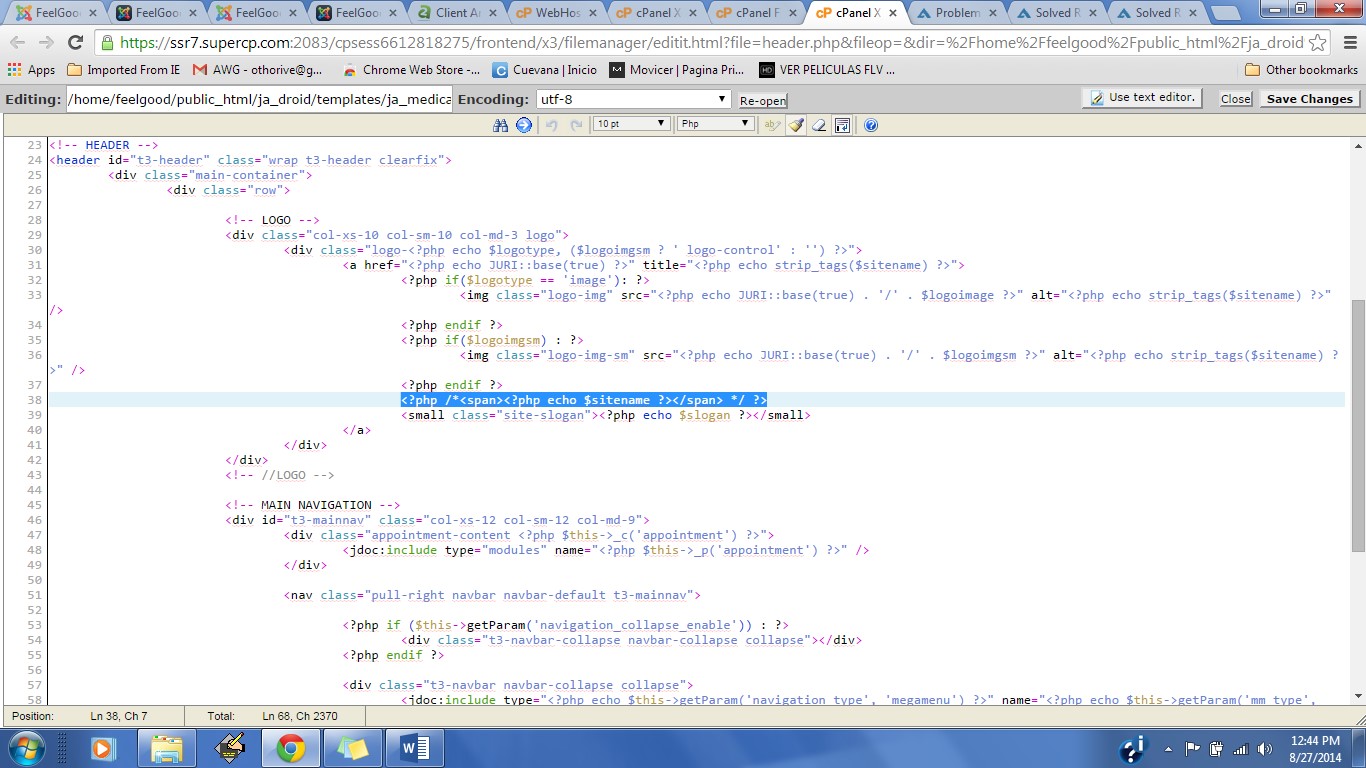Click the spell-check 'ab' toolbar icon

[x=771, y=125]
